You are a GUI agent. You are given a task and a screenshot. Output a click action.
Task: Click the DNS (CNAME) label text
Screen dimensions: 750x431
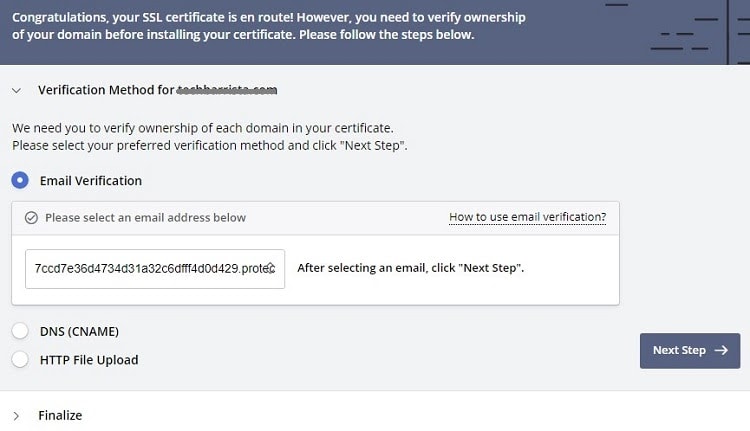(79, 331)
